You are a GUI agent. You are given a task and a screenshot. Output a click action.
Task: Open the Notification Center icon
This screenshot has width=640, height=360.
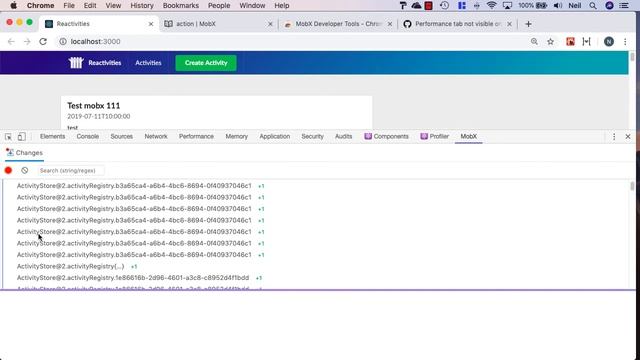624,6
